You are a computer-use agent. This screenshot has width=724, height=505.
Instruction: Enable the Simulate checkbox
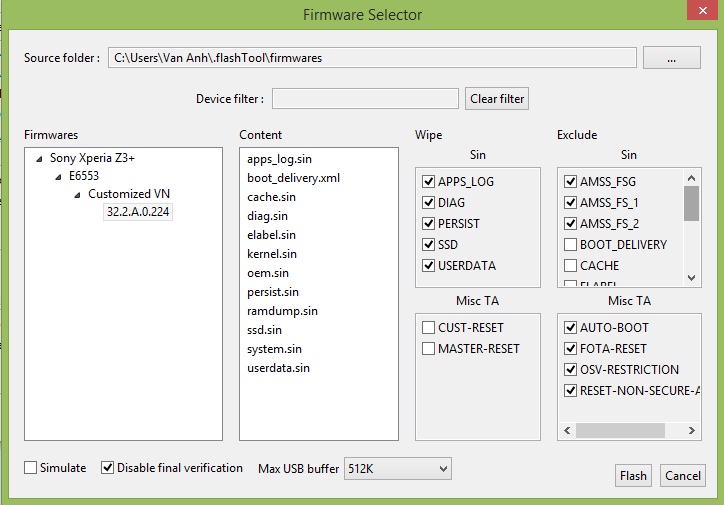point(30,468)
